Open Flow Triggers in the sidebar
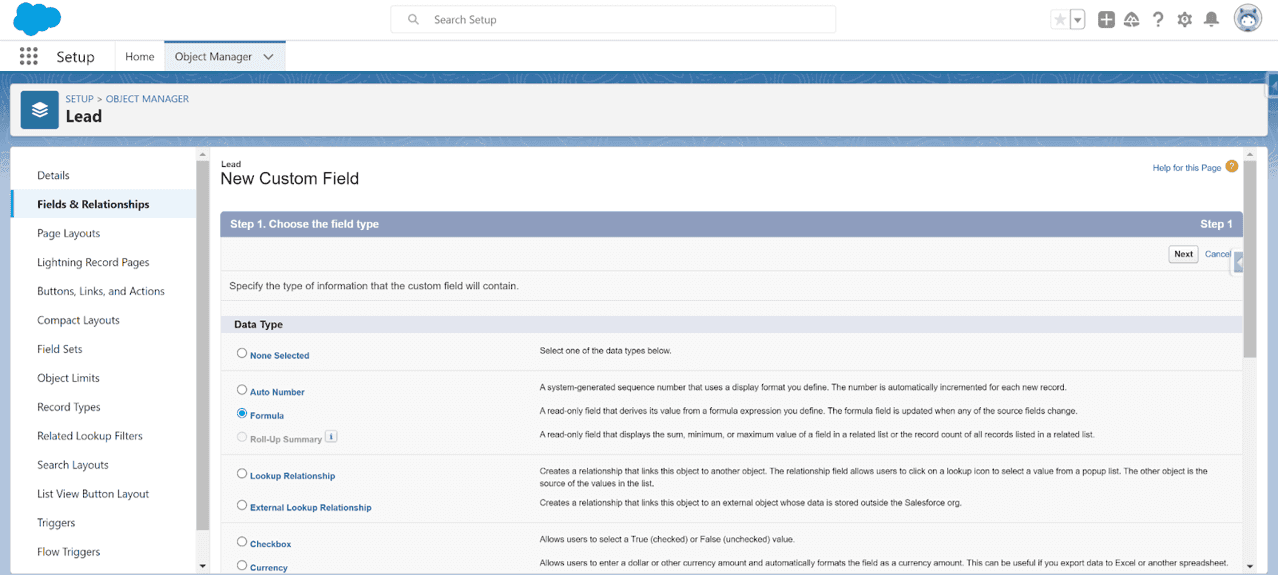This screenshot has width=1278, height=575. 69,552
